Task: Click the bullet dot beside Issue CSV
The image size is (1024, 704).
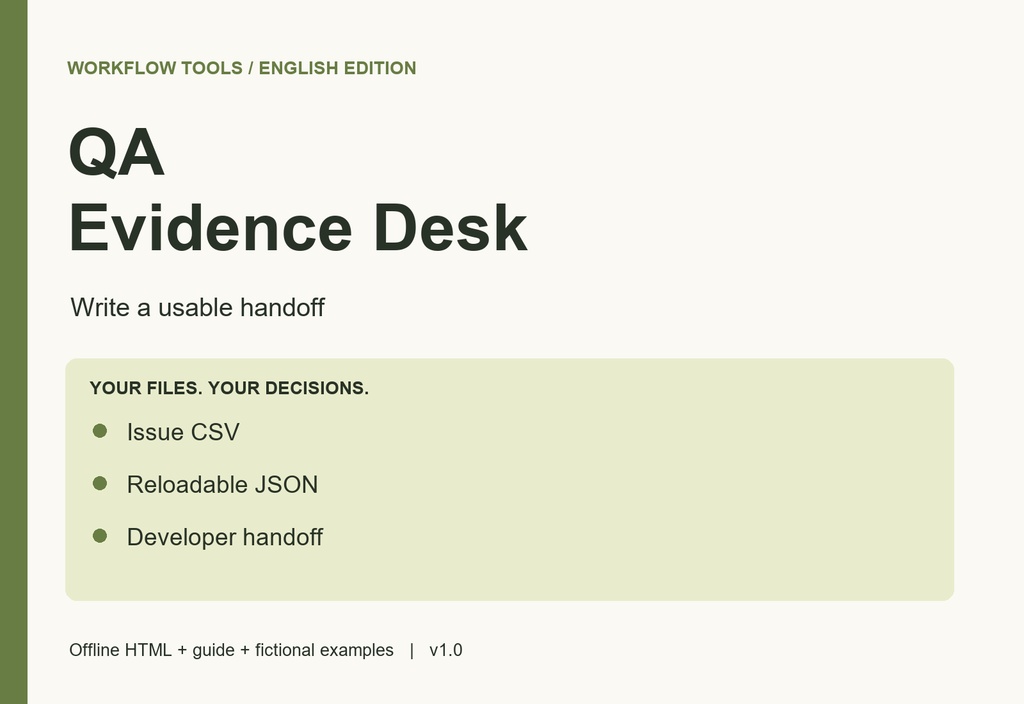Action: (100, 431)
